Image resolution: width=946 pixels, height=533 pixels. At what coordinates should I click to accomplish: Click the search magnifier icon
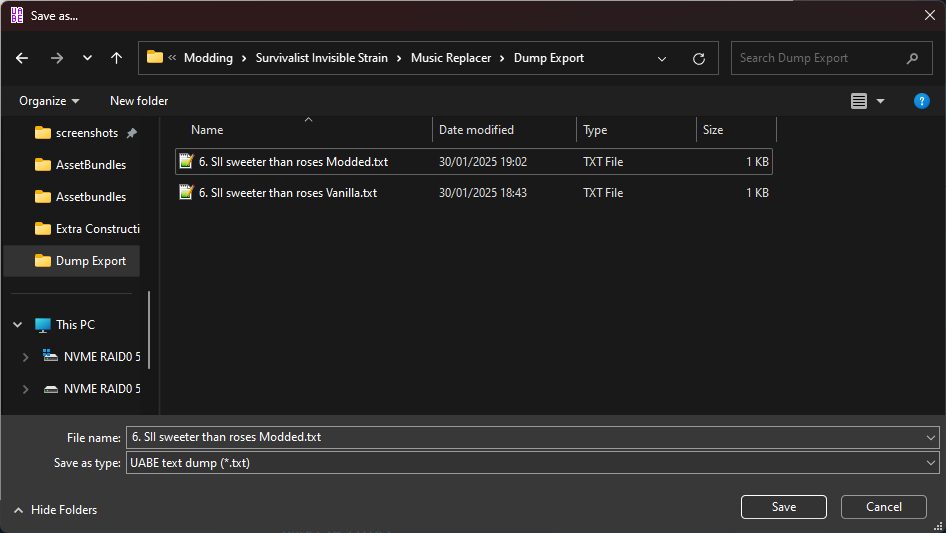912,58
